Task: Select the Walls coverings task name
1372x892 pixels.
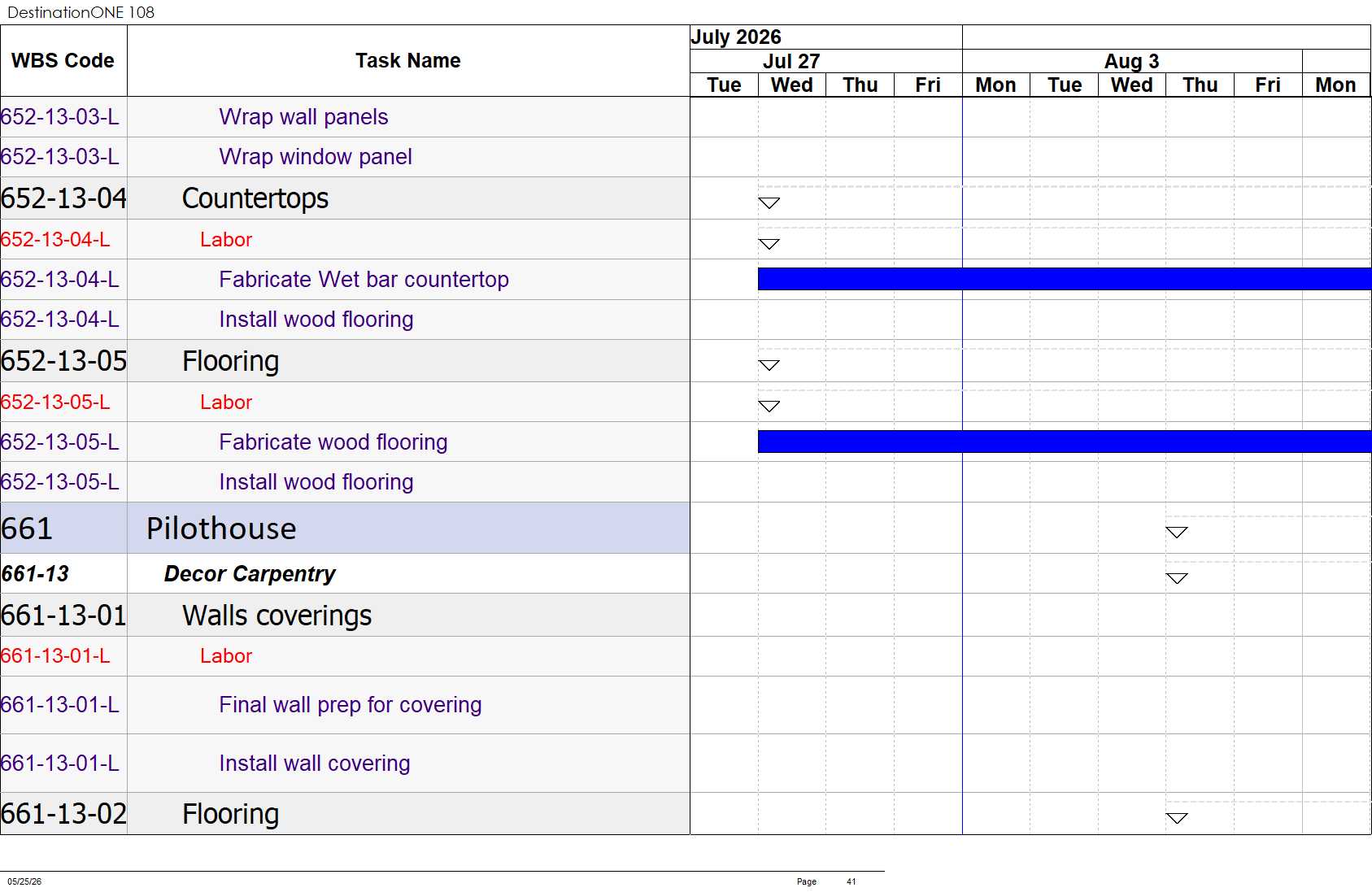Action: click(277, 616)
